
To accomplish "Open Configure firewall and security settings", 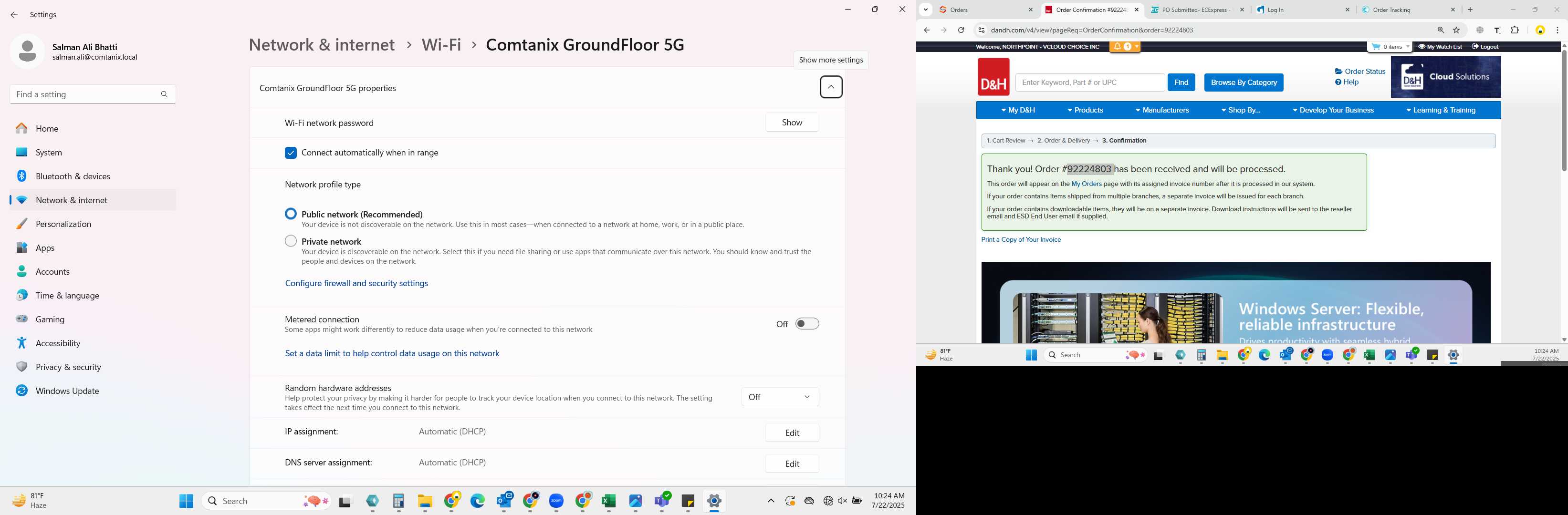I will click(356, 283).
